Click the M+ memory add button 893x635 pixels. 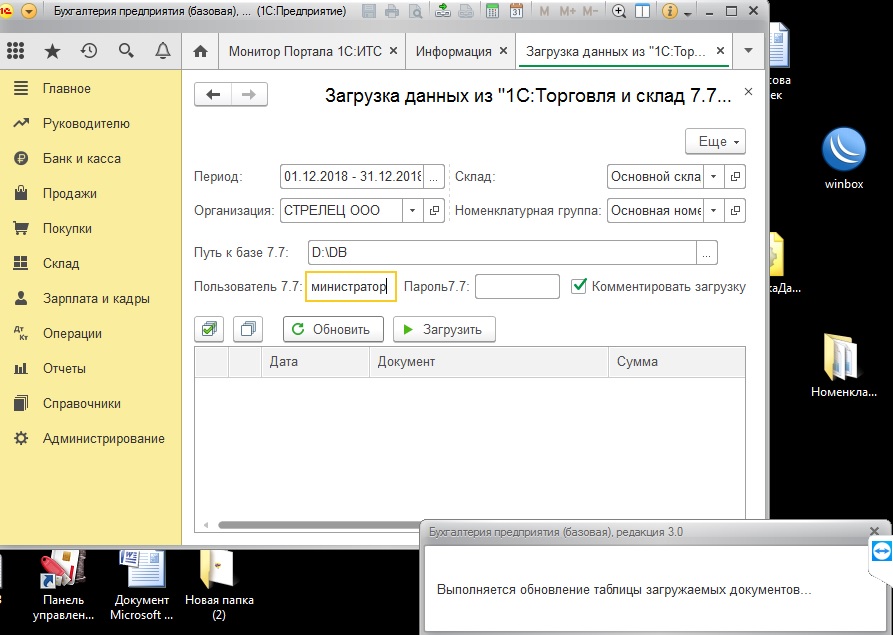click(567, 11)
